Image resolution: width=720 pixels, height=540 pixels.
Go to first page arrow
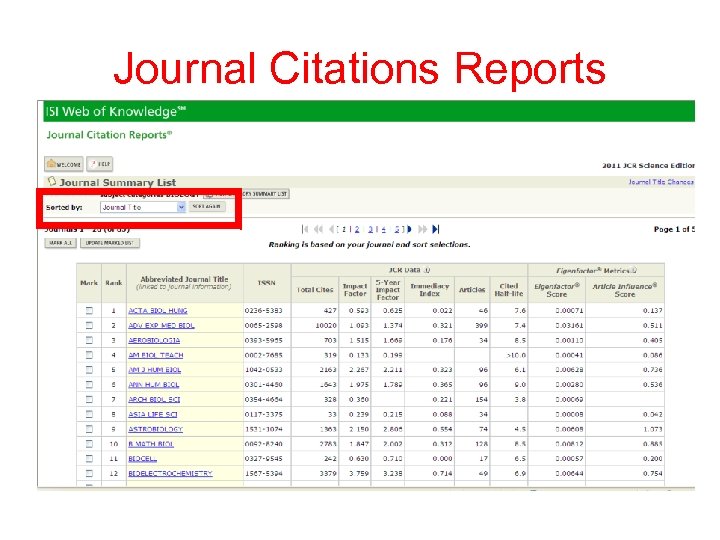305,229
